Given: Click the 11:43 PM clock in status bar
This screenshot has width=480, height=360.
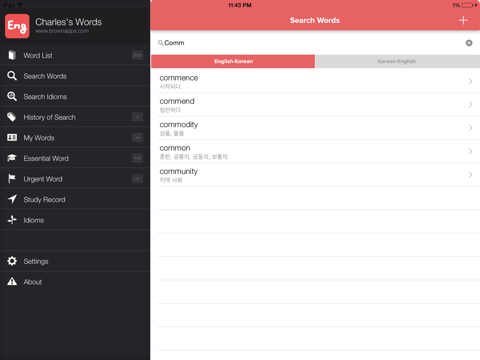Looking at the screenshot, I should coord(240,5).
